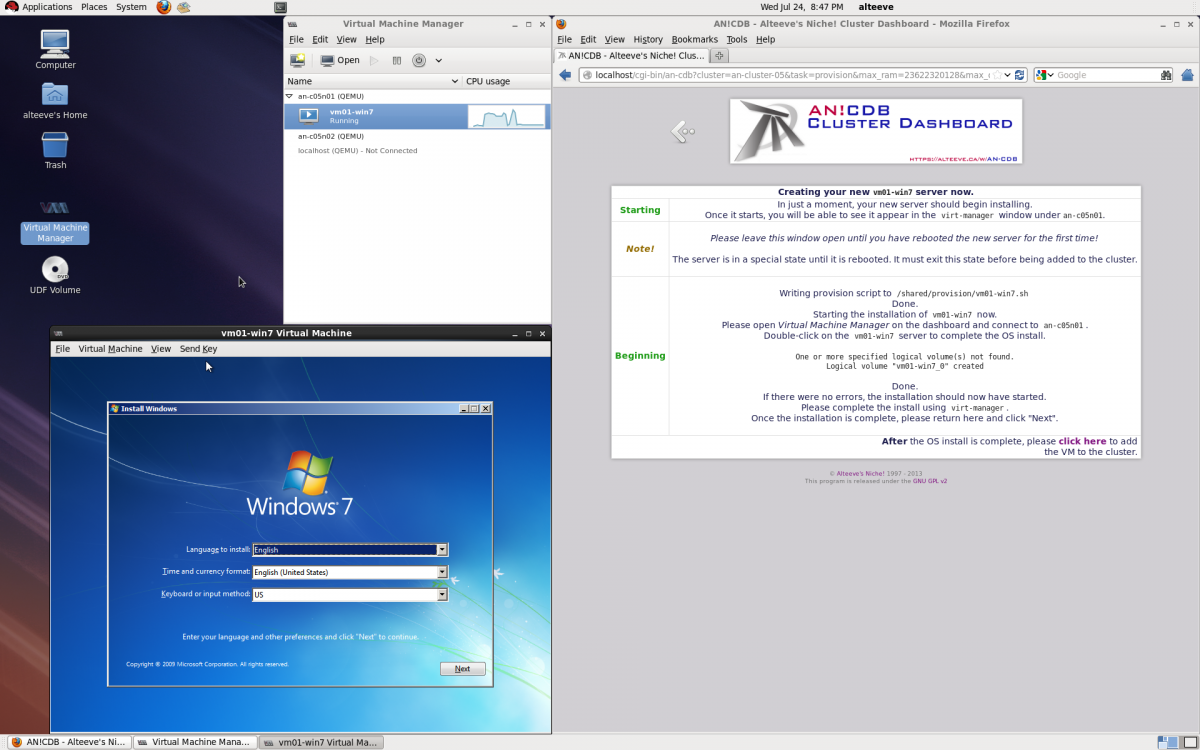Follow the 'click here' link to add VM

coord(1082,441)
